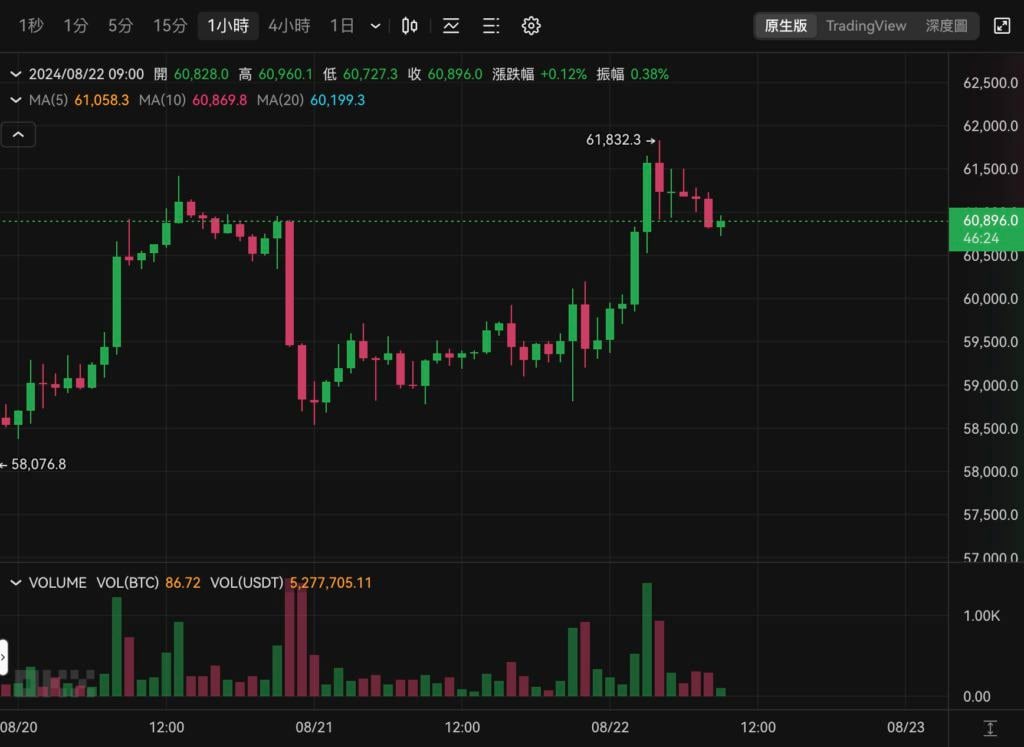Open chart settings gear
The width and height of the screenshot is (1024, 747).
(531, 26)
